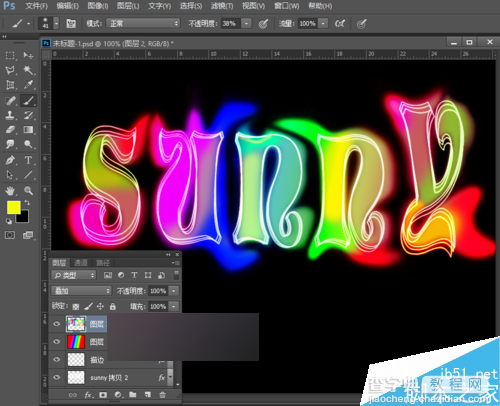Create a new layer from panel footer
Viewport: 500px width, 406px height.
click(148, 395)
